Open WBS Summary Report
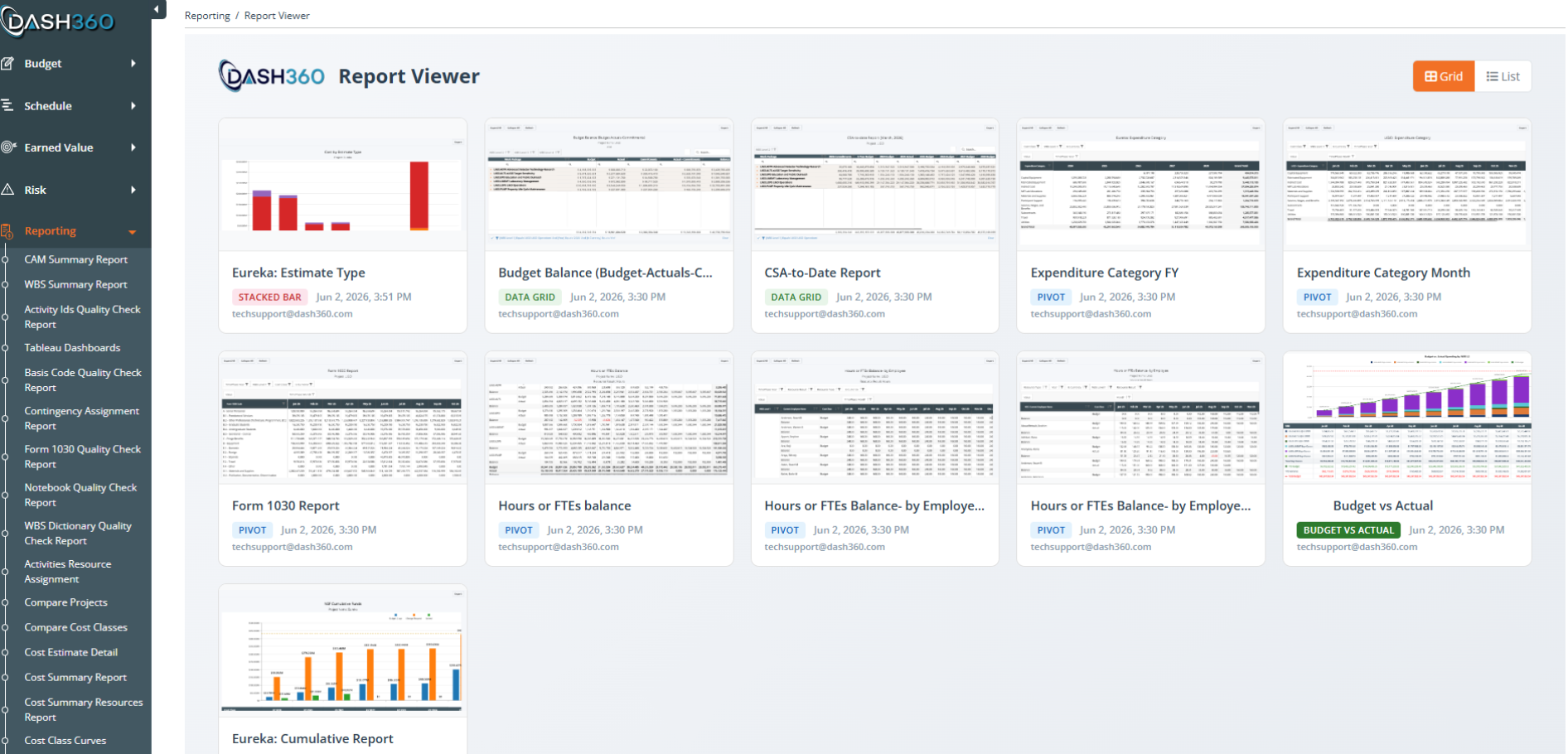 click(x=76, y=284)
